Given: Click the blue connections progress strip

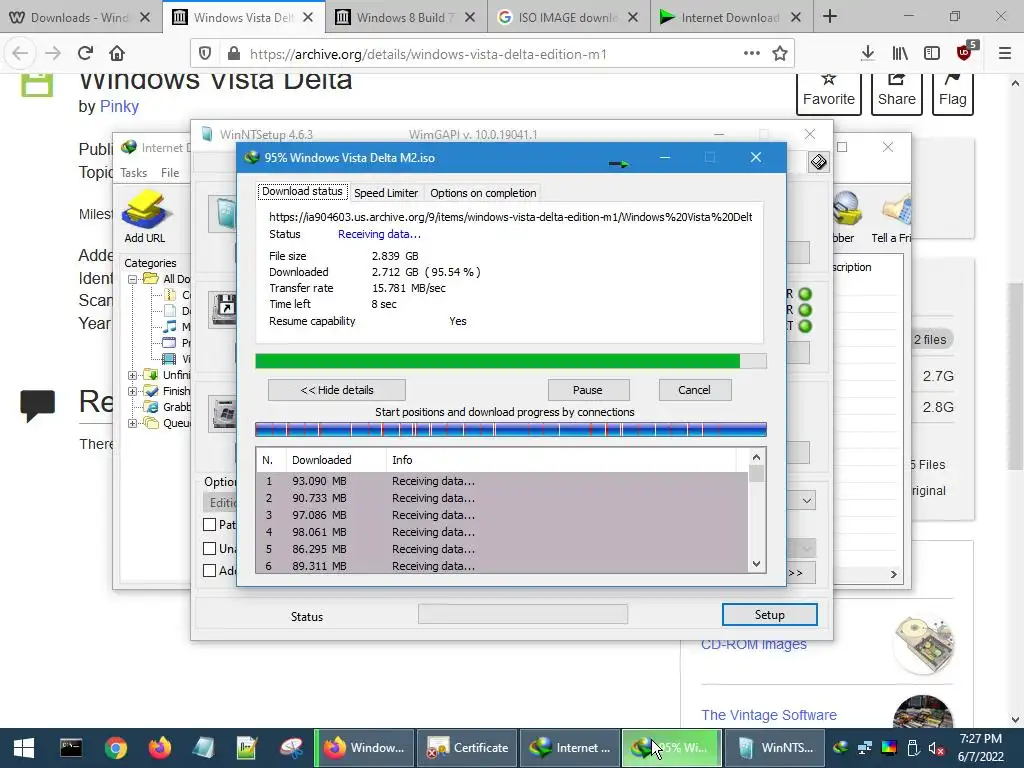Looking at the screenshot, I should (511, 429).
